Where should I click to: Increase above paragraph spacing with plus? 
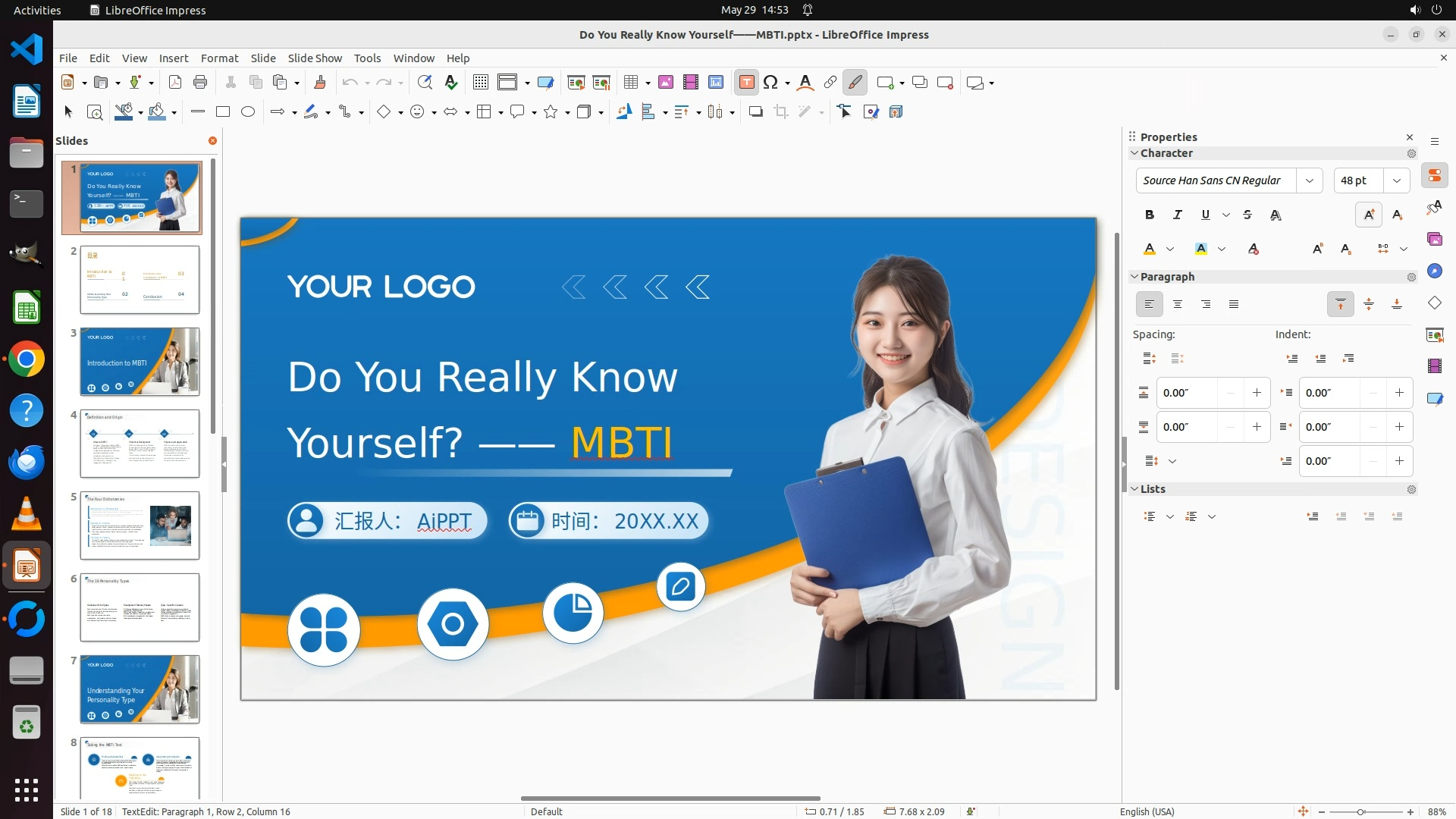[x=1257, y=393]
